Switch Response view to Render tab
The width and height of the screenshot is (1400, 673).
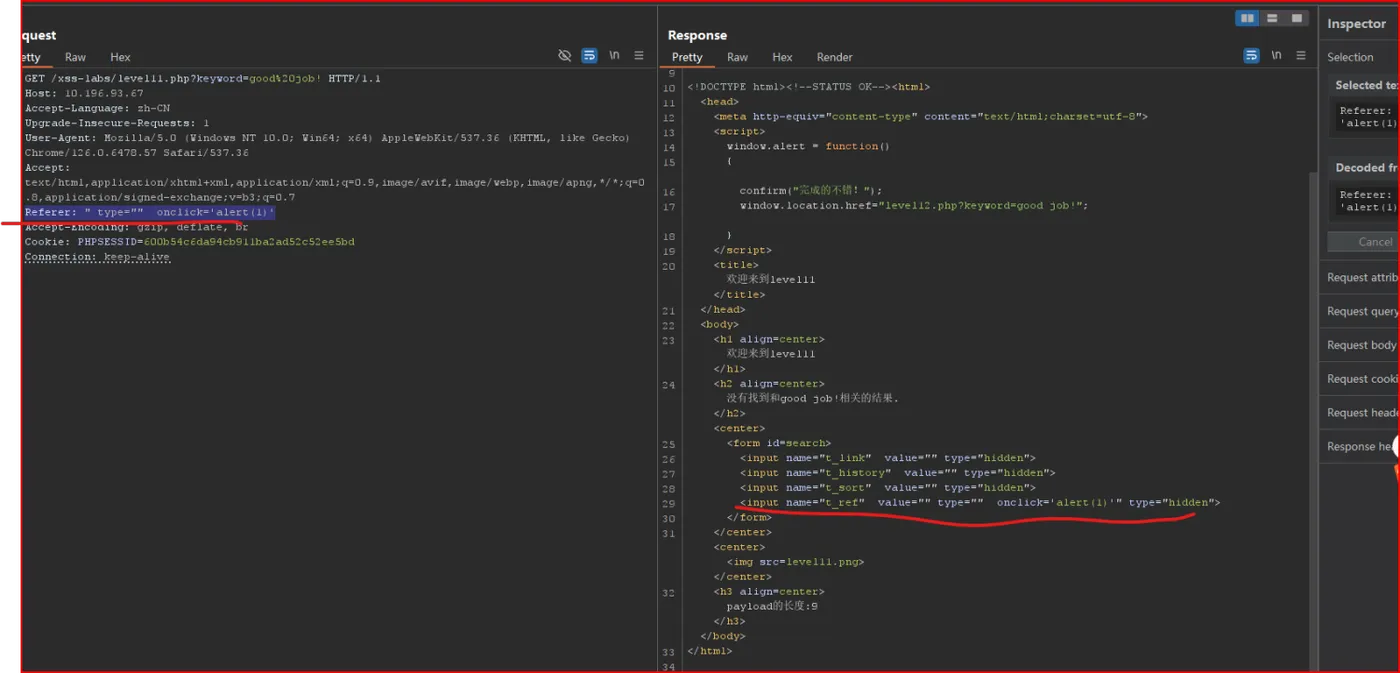pyautogui.click(x=834, y=58)
